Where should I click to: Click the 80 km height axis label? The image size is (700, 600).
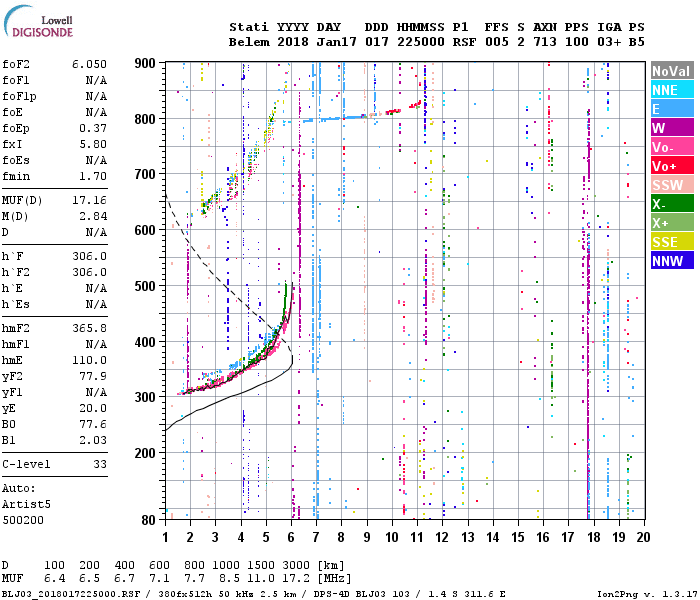point(148,520)
